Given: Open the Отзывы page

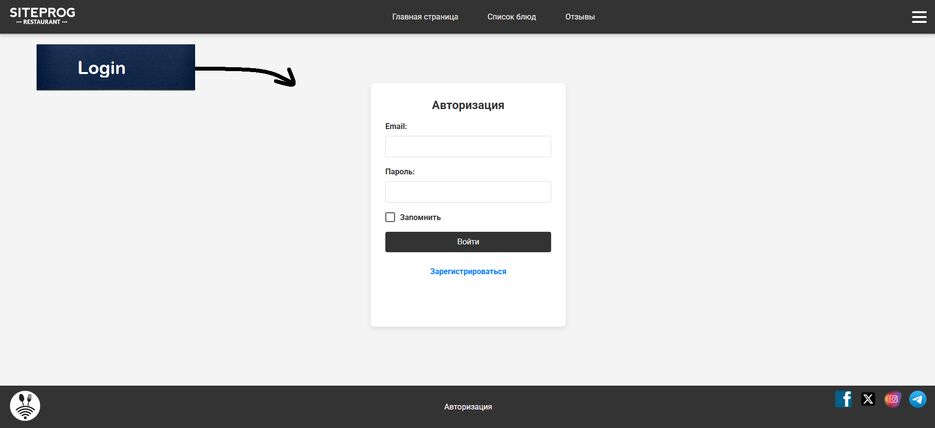Looking at the screenshot, I should pyautogui.click(x=580, y=17).
